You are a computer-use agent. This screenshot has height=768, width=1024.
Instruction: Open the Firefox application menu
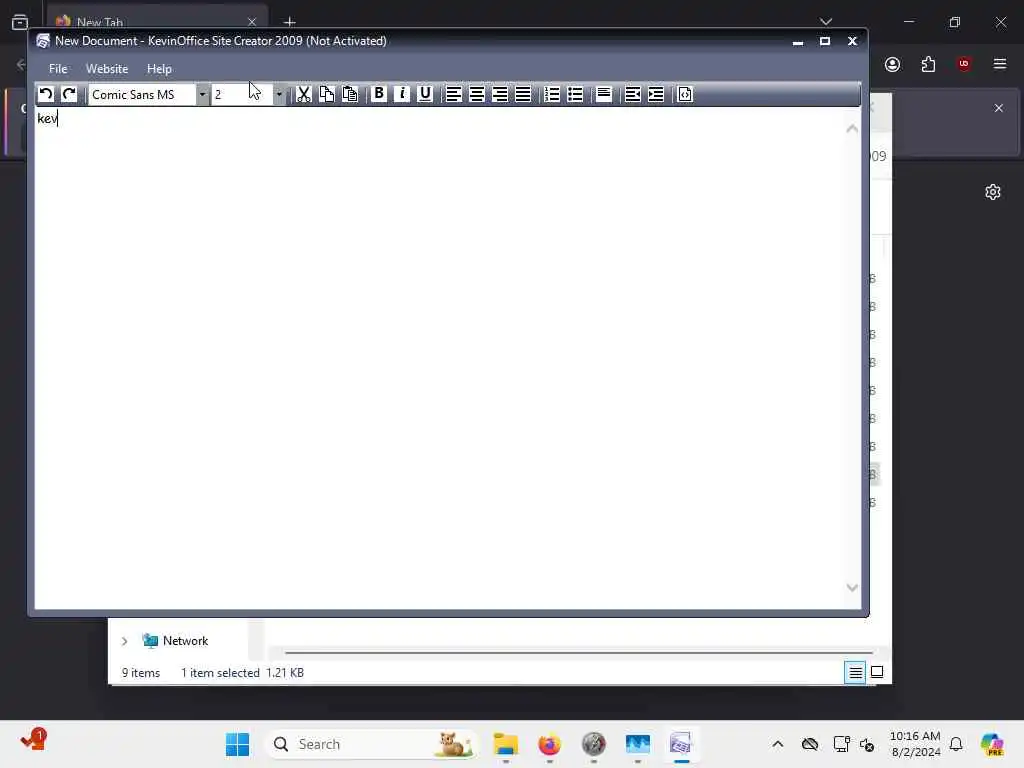point(1000,64)
